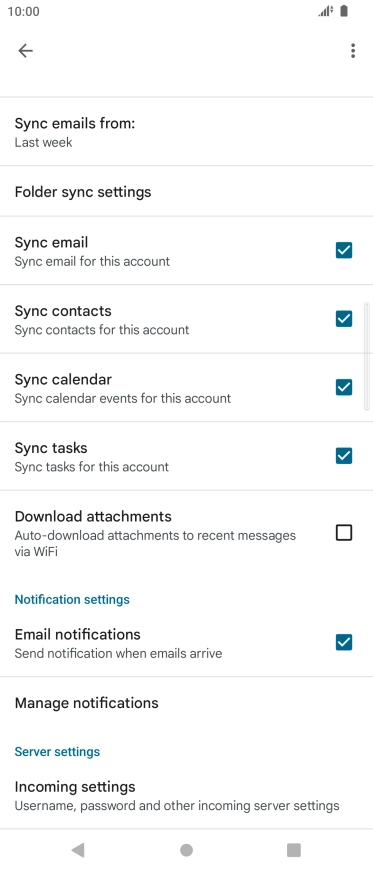Open Folder sync settings
The height and width of the screenshot is (872, 373).
tap(186, 191)
